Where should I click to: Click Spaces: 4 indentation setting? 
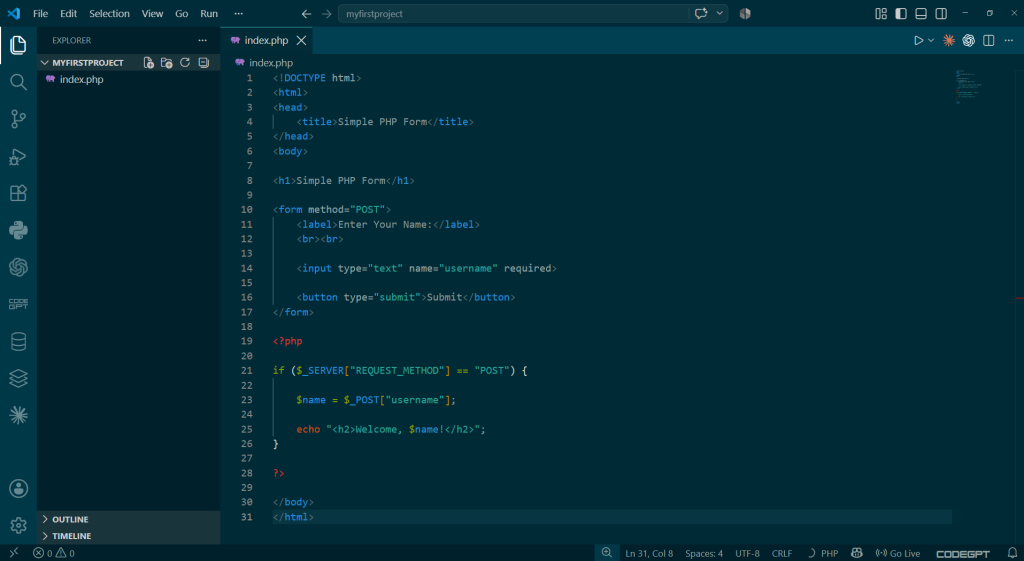click(x=704, y=553)
